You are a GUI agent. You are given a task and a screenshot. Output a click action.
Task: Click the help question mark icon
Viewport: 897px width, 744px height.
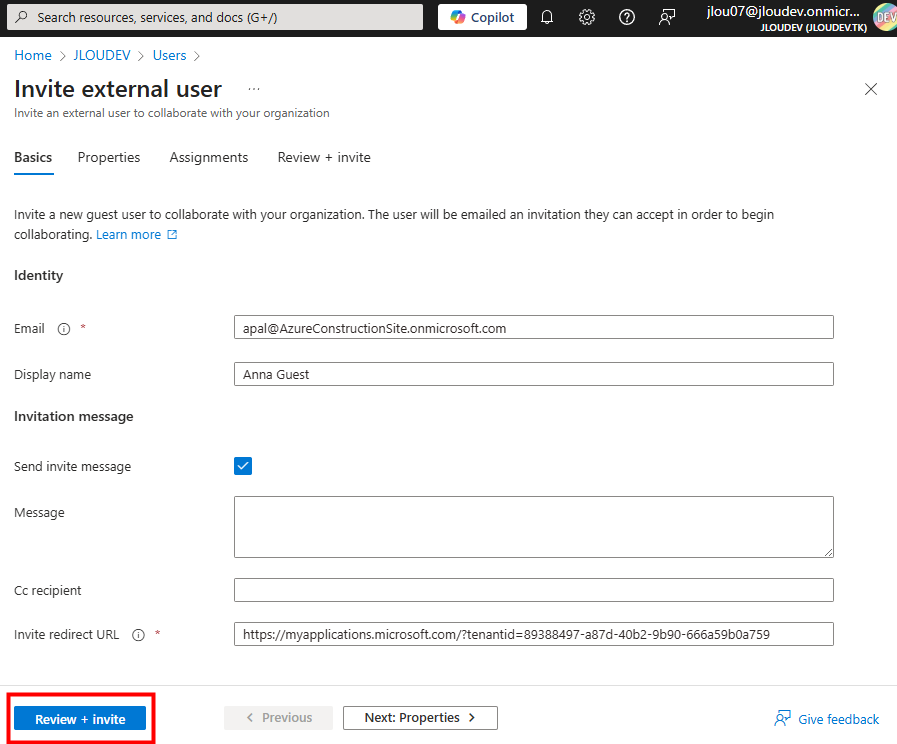(627, 17)
